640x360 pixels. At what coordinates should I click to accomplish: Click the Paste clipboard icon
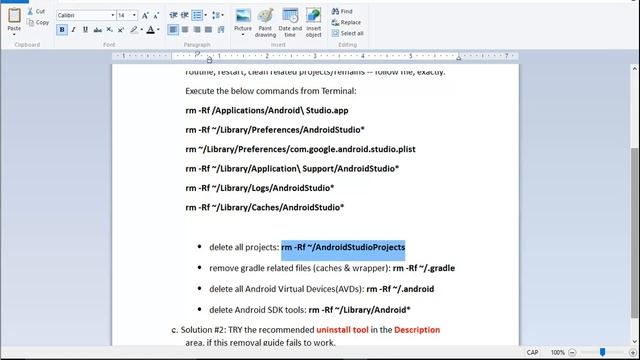pyautogui.click(x=14, y=16)
